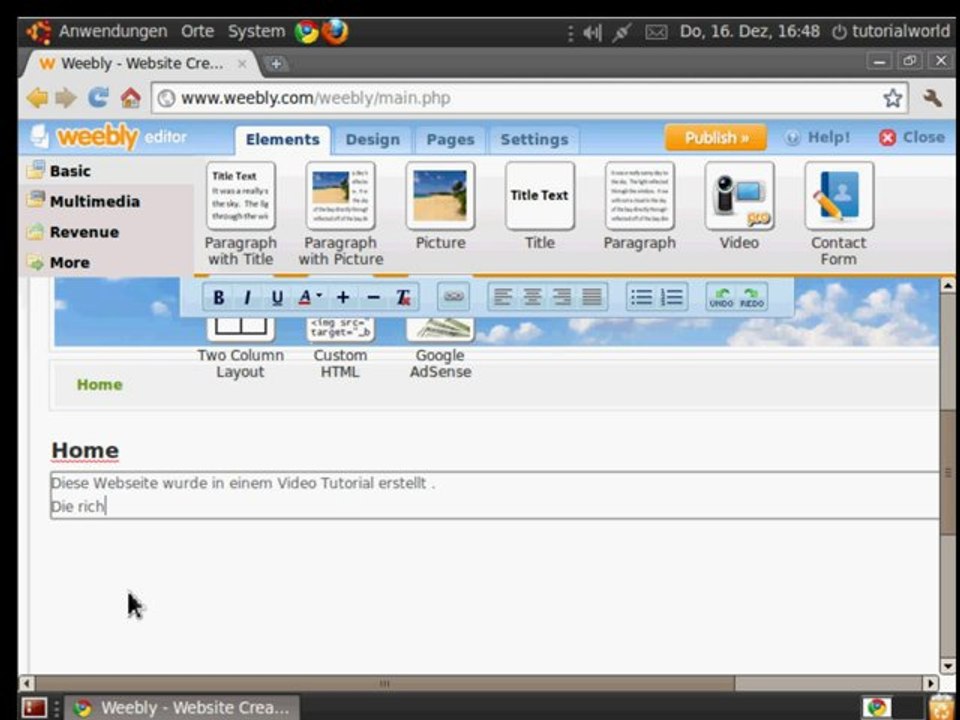The image size is (960, 720).
Task: Choose the Two Column Layout element
Action: tap(241, 349)
